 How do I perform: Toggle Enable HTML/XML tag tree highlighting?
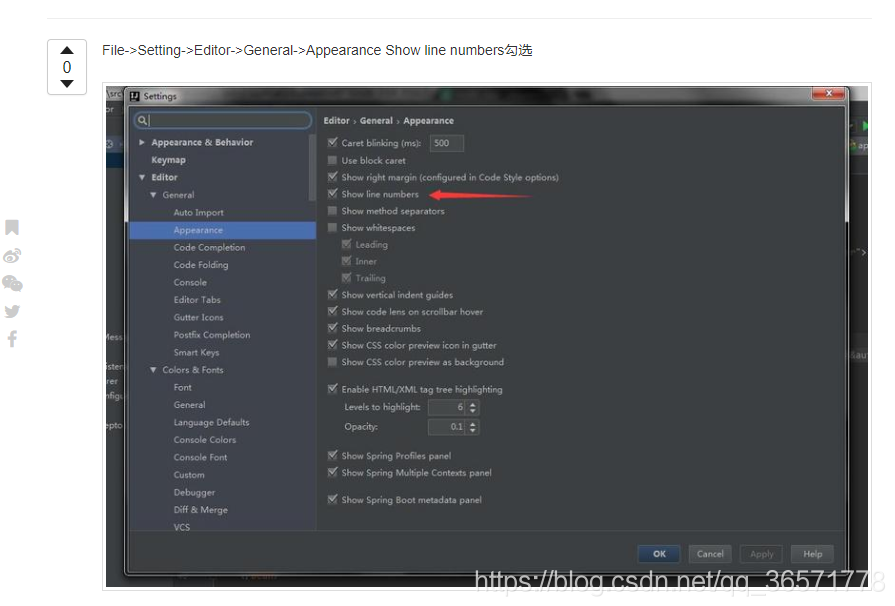(333, 389)
